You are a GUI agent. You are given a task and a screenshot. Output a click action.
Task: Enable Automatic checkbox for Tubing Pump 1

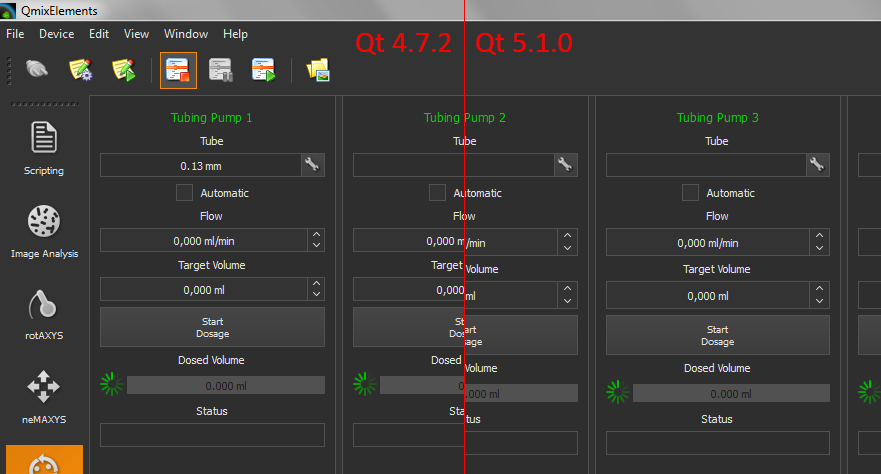click(x=185, y=192)
